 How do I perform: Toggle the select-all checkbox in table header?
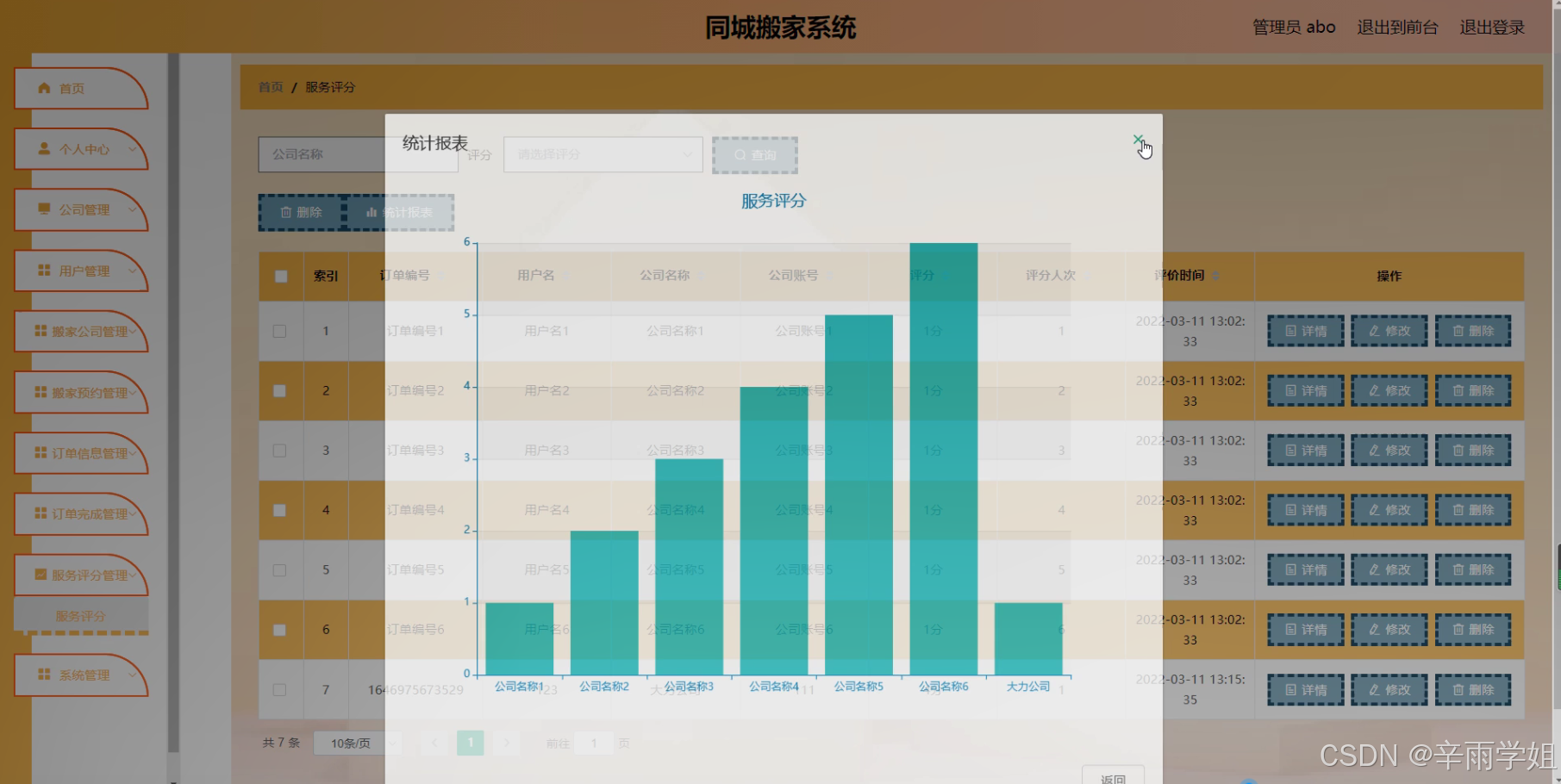[x=280, y=276]
